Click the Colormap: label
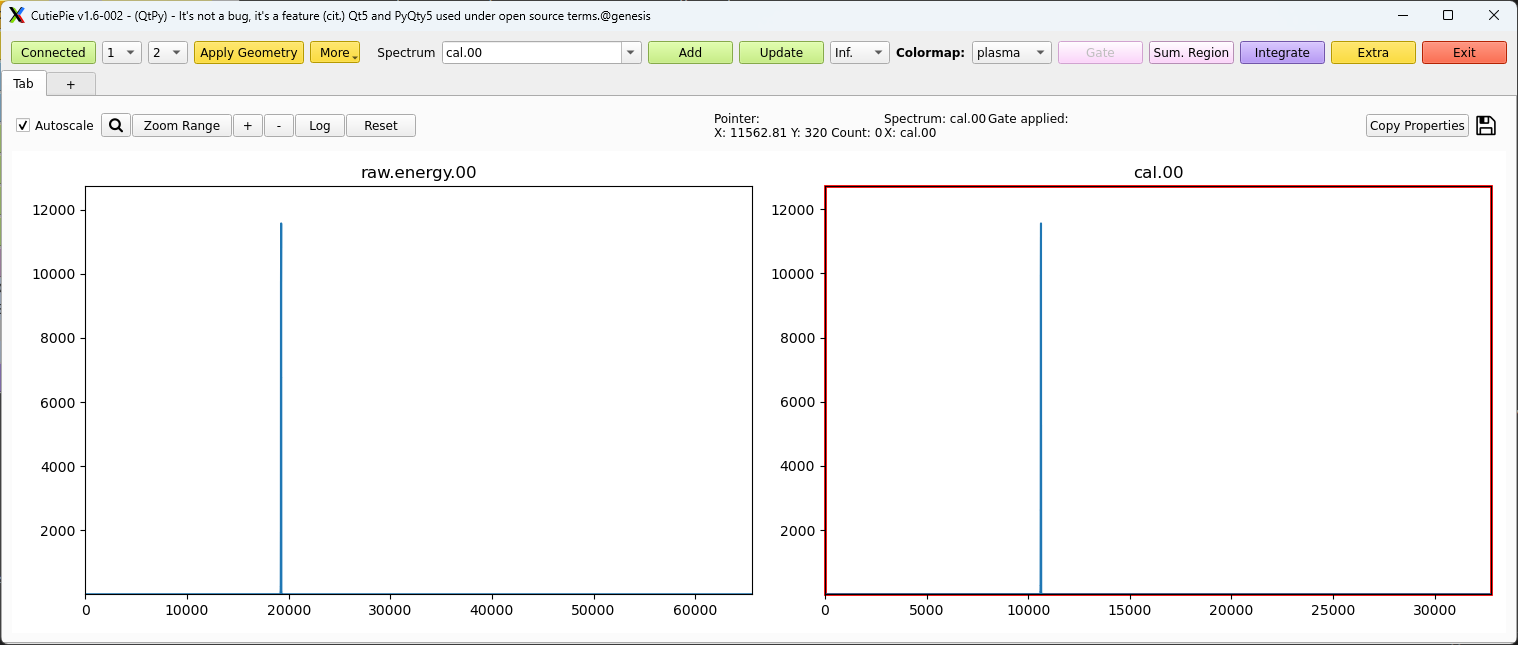 point(930,53)
